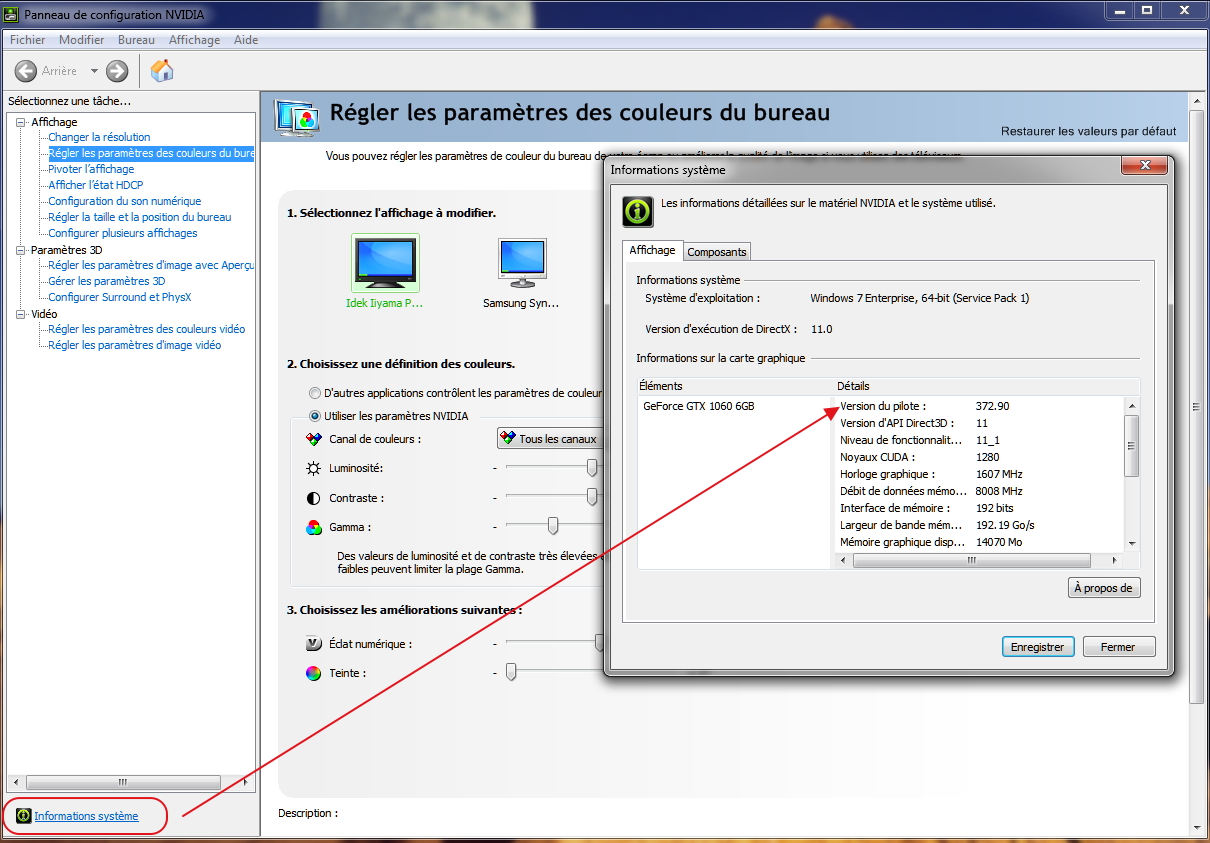This screenshot has height=843, width=1210.
Task: Click the À propos de button
Action: (x=1104, y=588)
